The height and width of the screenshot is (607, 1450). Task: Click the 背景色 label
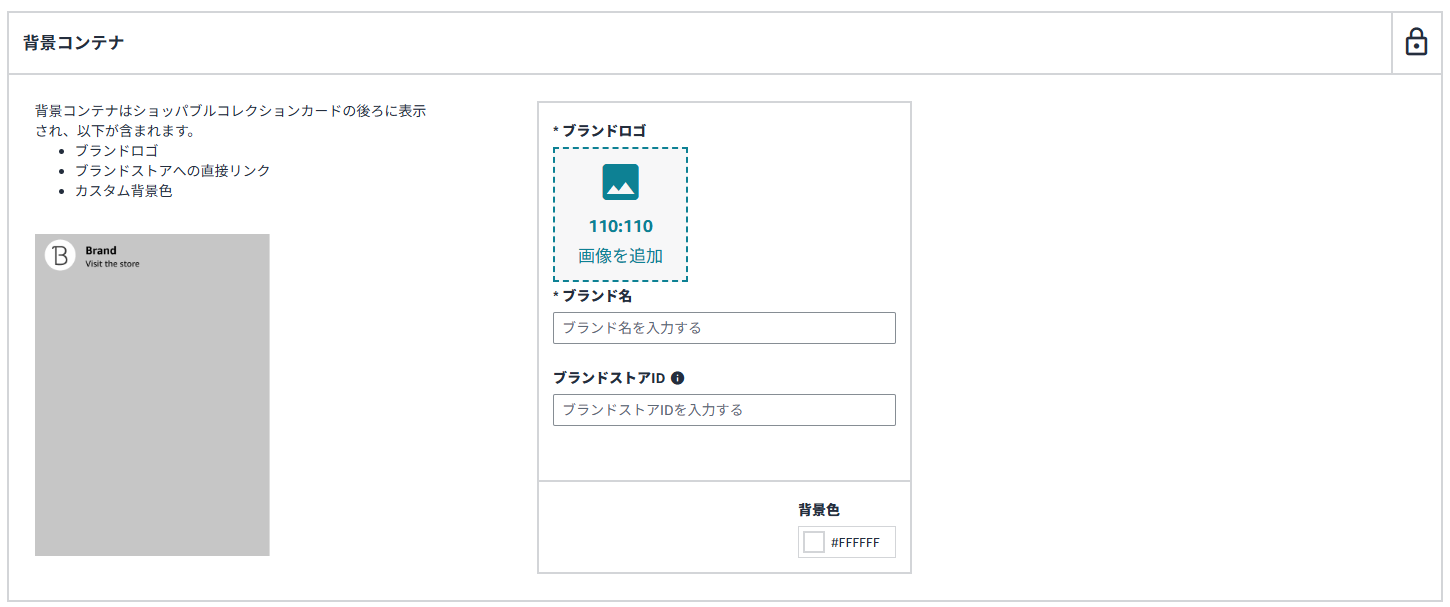point(818,510)
